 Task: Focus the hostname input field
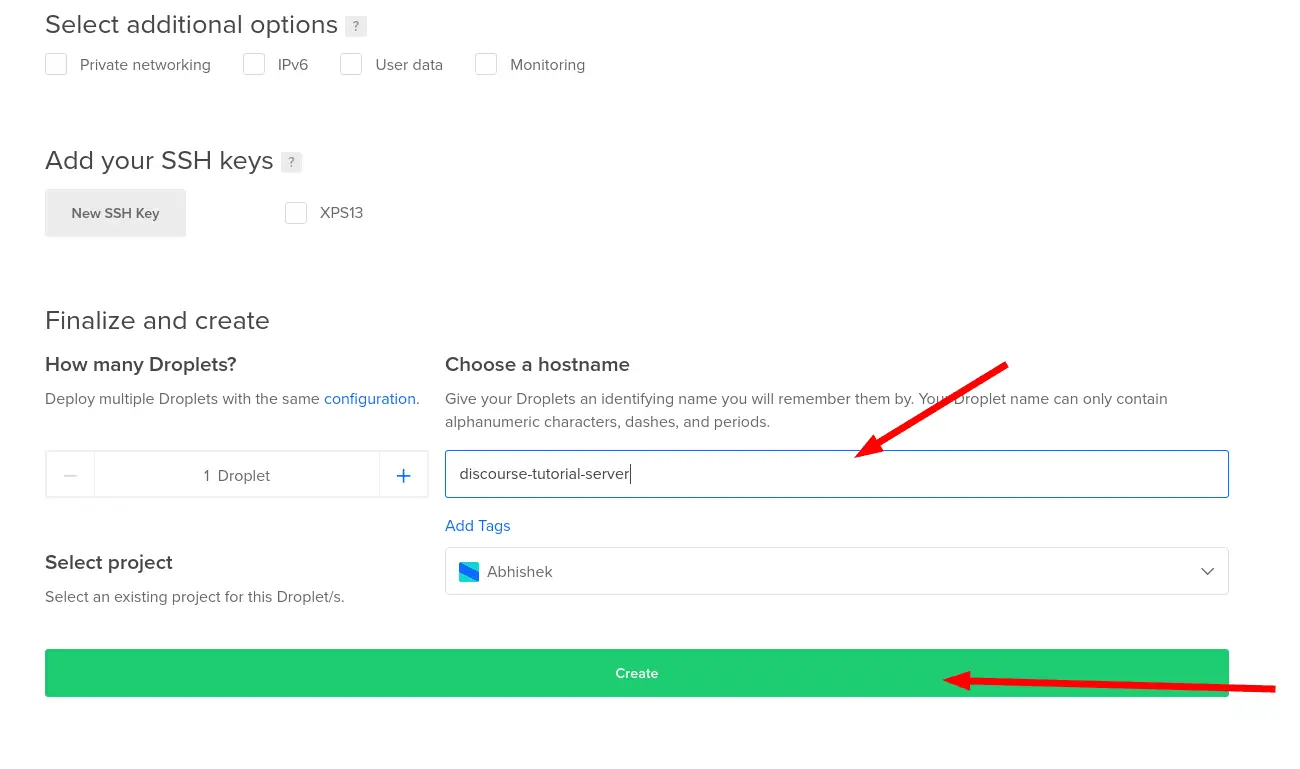(836, 474)
